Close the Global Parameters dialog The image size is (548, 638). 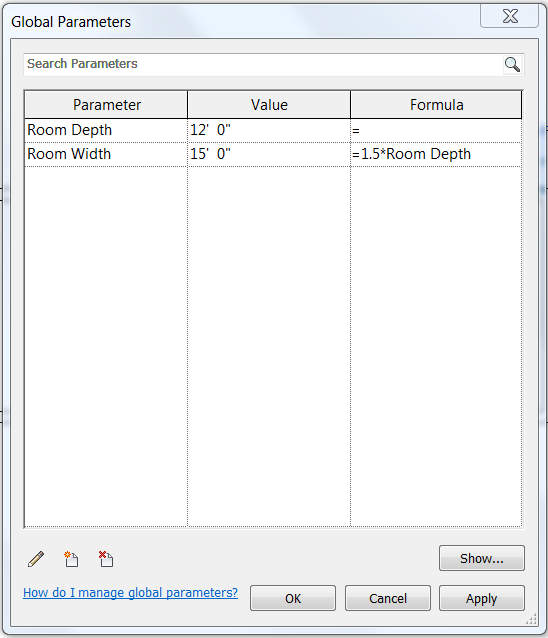(510, 16)
